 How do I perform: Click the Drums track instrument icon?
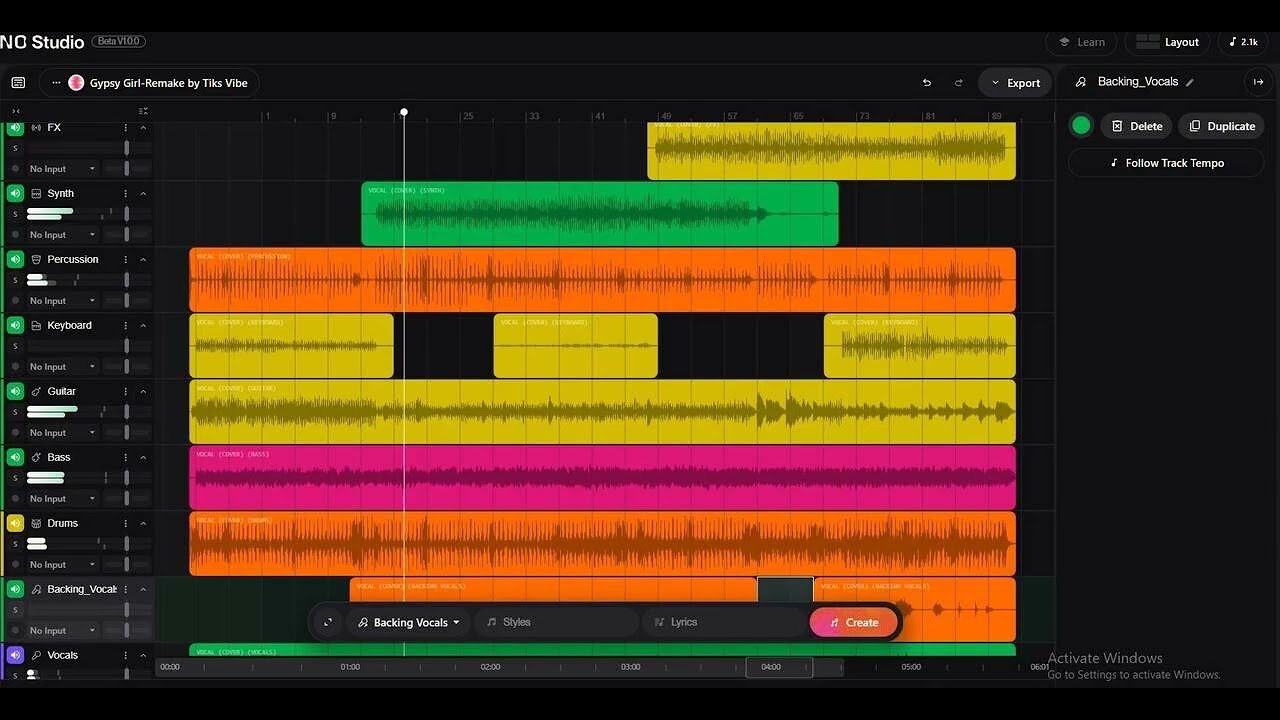pyautogui.click(x=37, y=523)
